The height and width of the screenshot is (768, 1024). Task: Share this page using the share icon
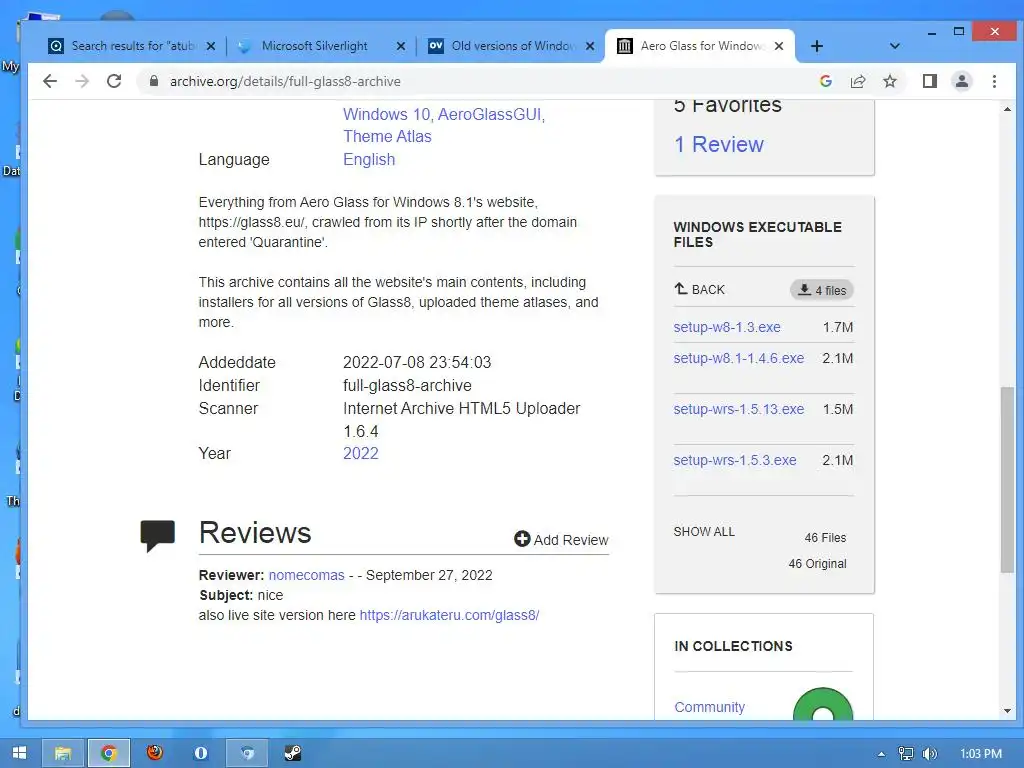(x=857, y=81)
